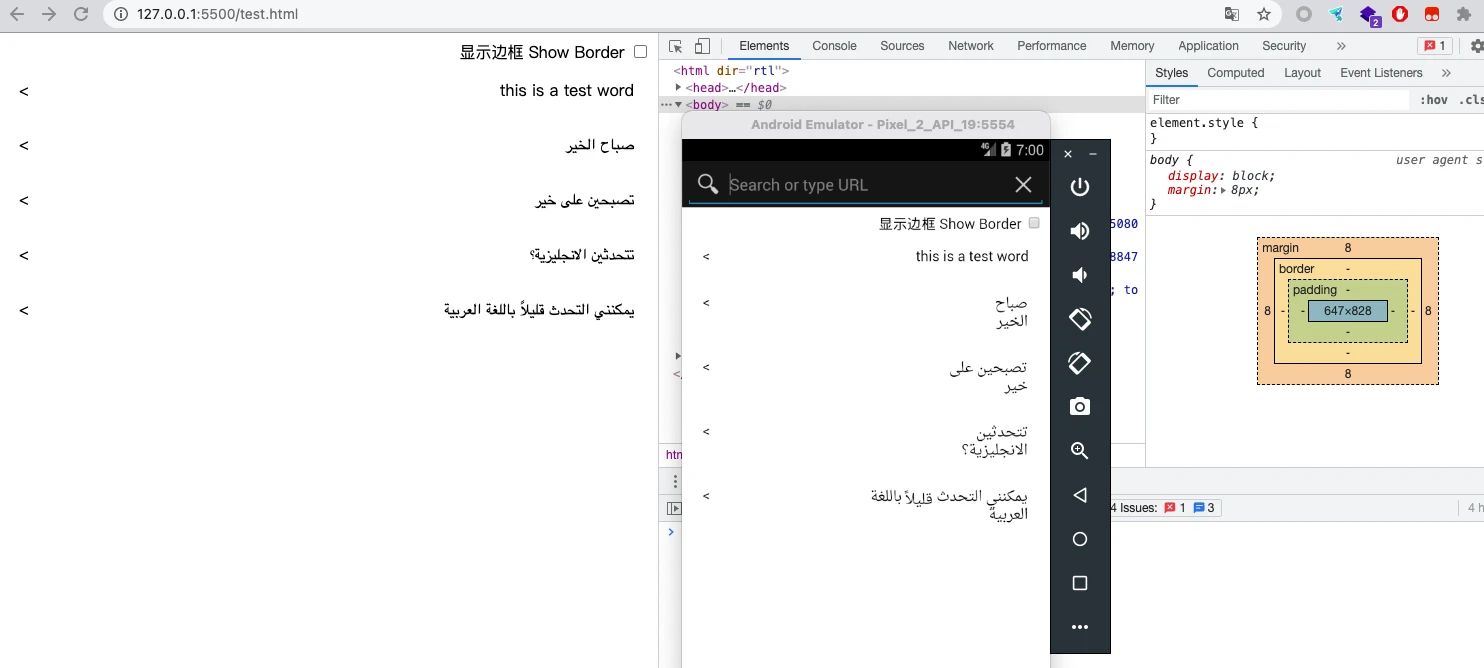Click the Styles Filter input field
The height and width of the screenshot is (668, 1484).
[x=1275, y=100]
